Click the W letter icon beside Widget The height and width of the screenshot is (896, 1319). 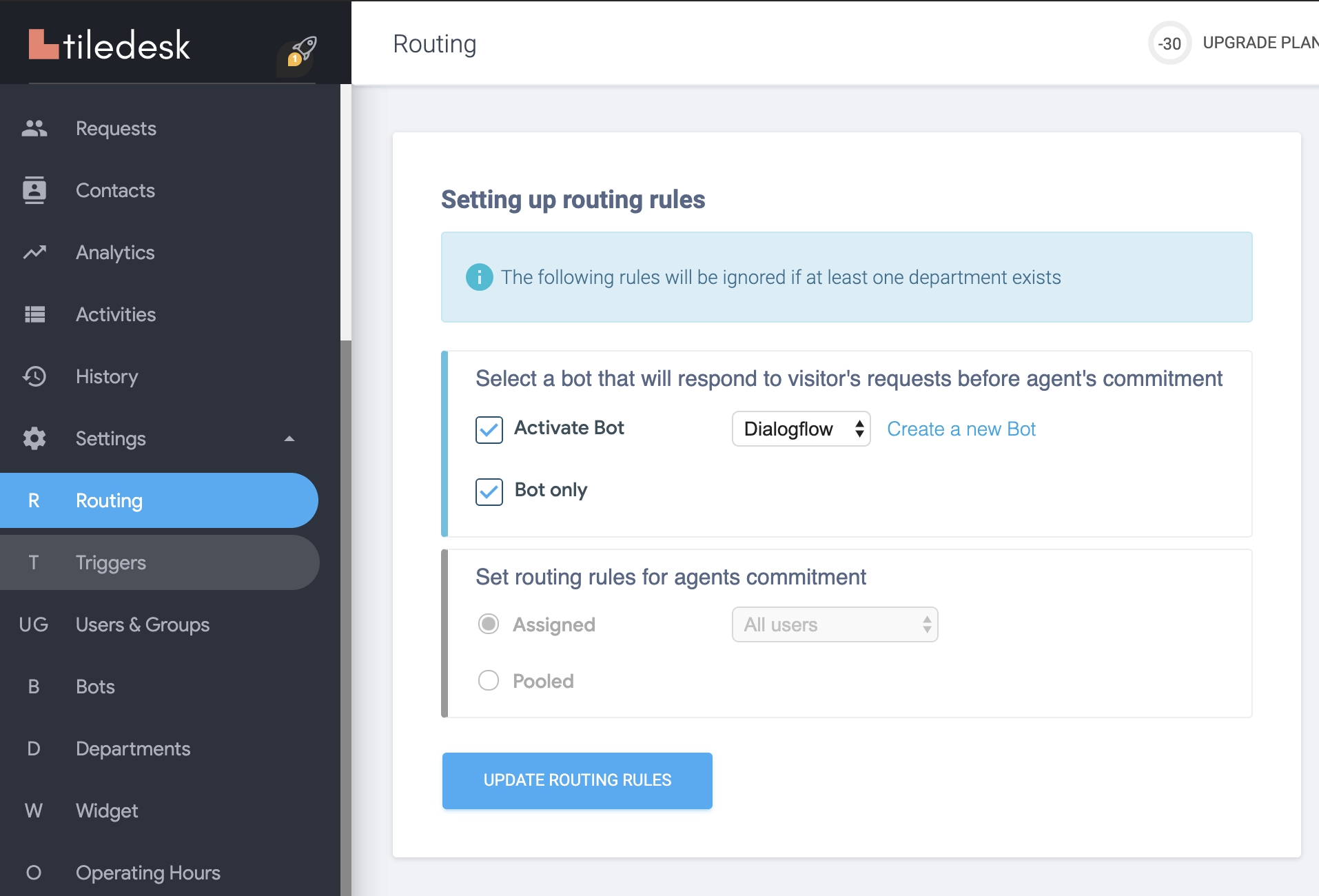(33, 811)
